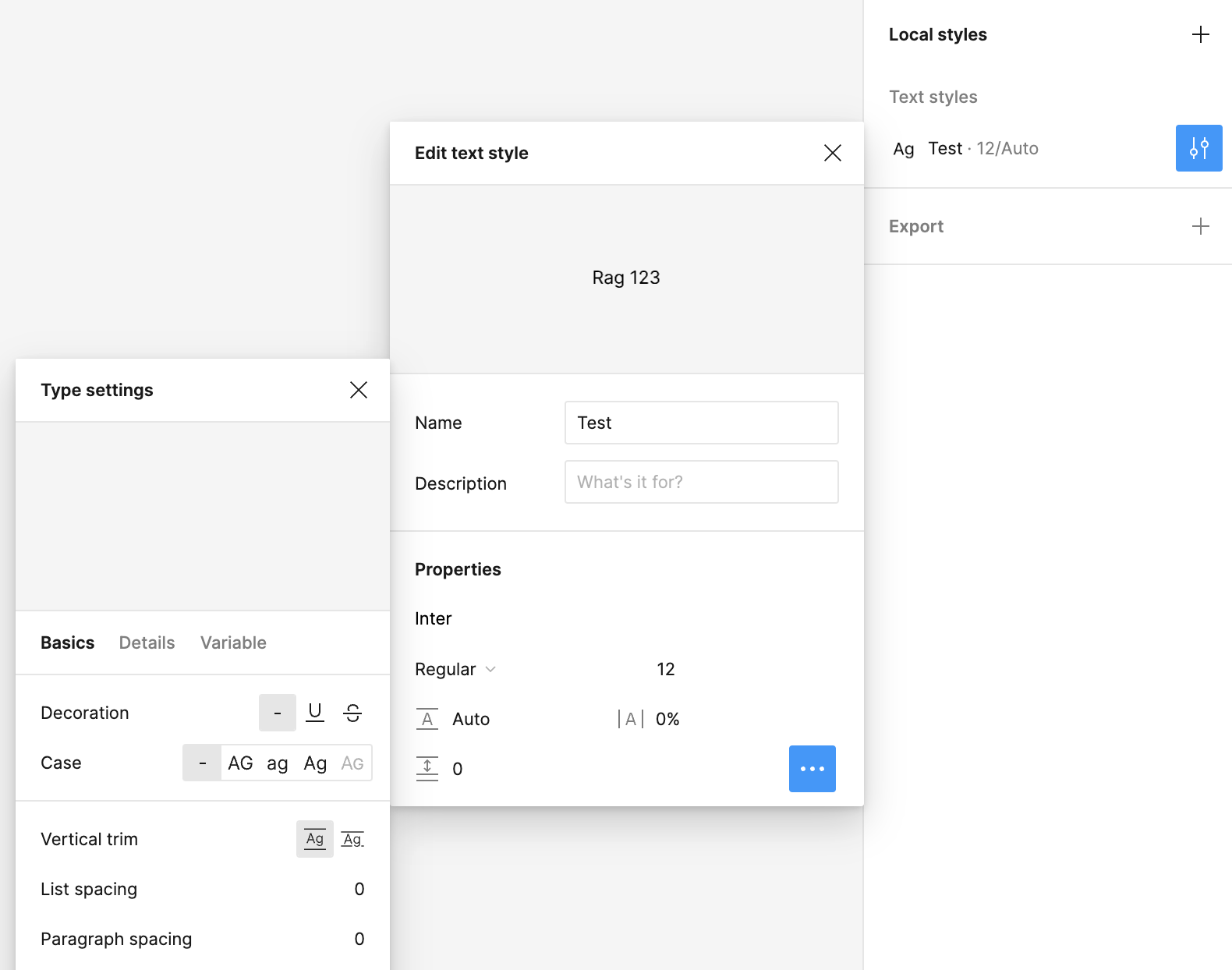
Task: Set case to title case Ag
Action: pyautogui.click(x=315, y=763)
